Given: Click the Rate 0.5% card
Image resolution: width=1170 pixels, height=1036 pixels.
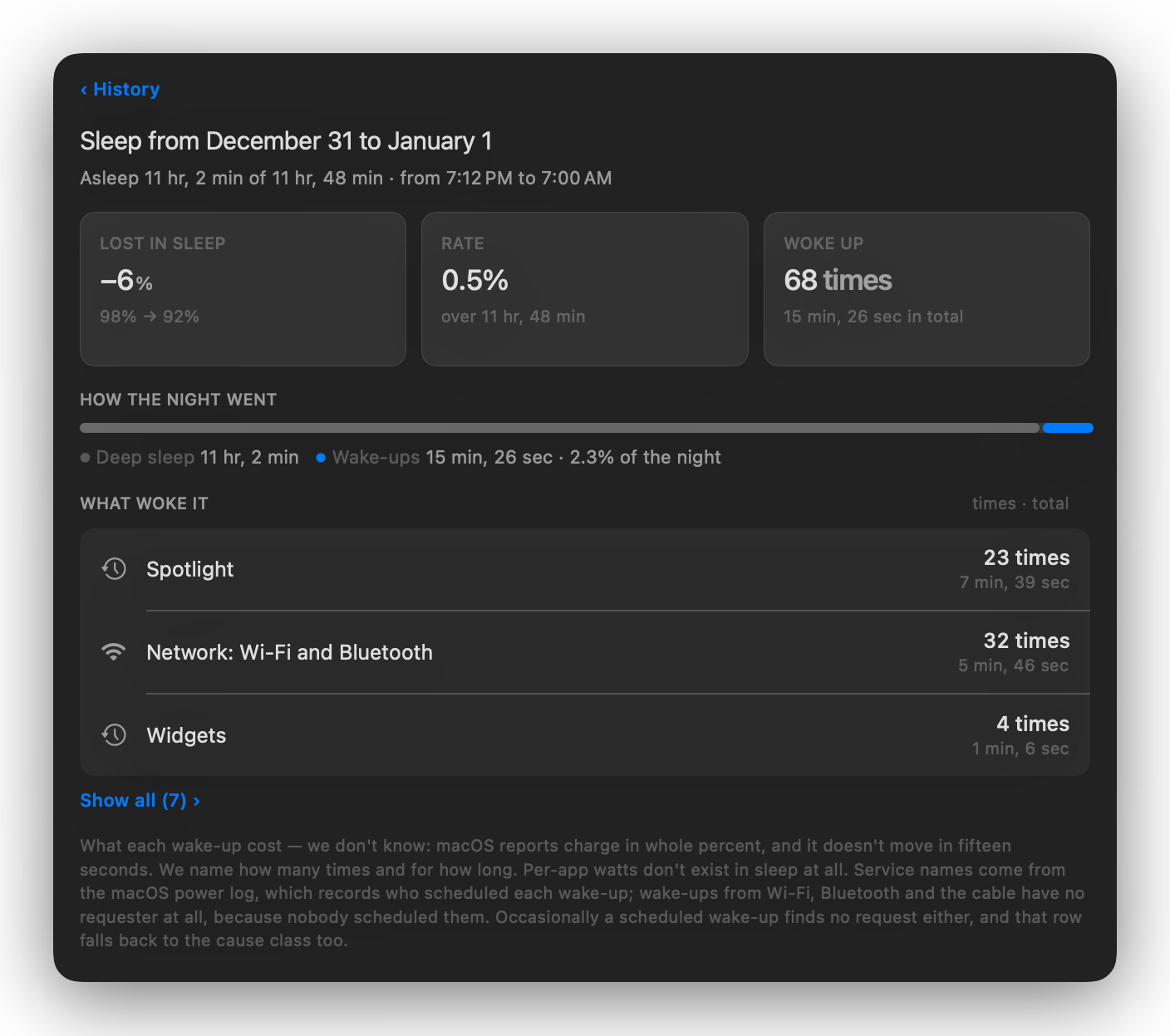Looking at the screenshot, I should pyautogui.click(x=585, y=289).
